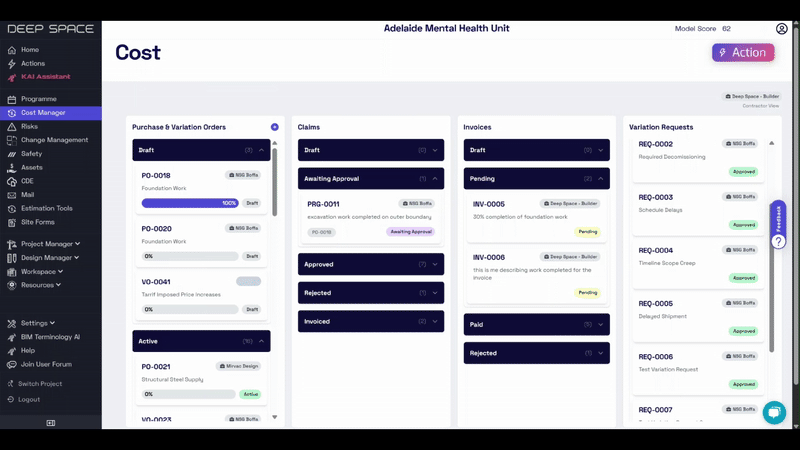Open the VO-0041 variation order card
The height and width of the screenshot is (450, 800).
point(201,295)
